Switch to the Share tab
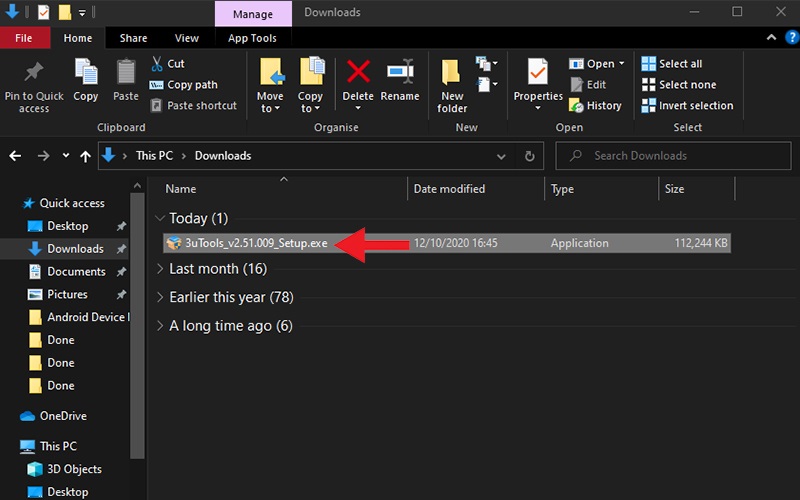 click(x=133, y=38)
